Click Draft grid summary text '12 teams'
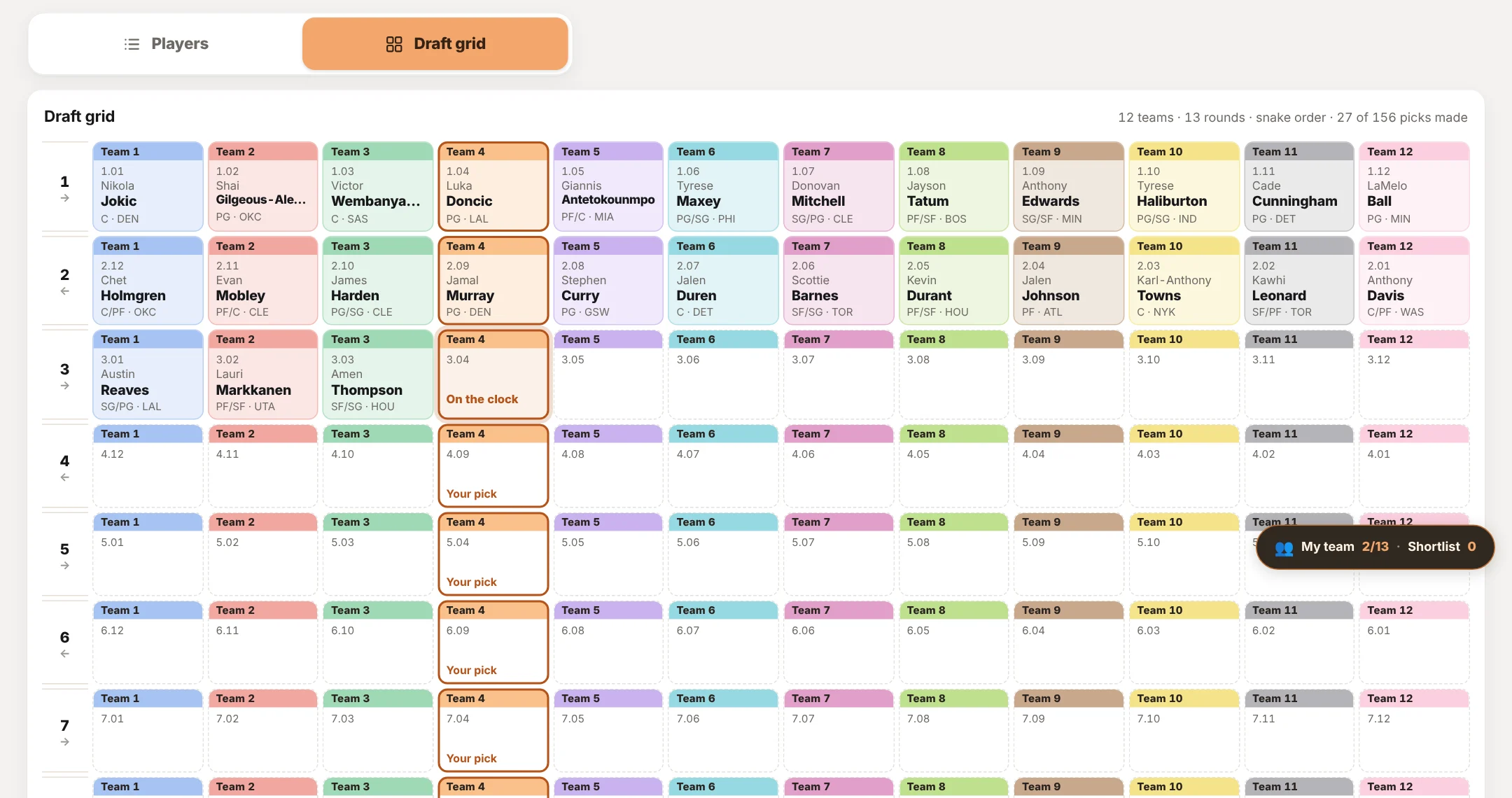 coord(1145,118)
